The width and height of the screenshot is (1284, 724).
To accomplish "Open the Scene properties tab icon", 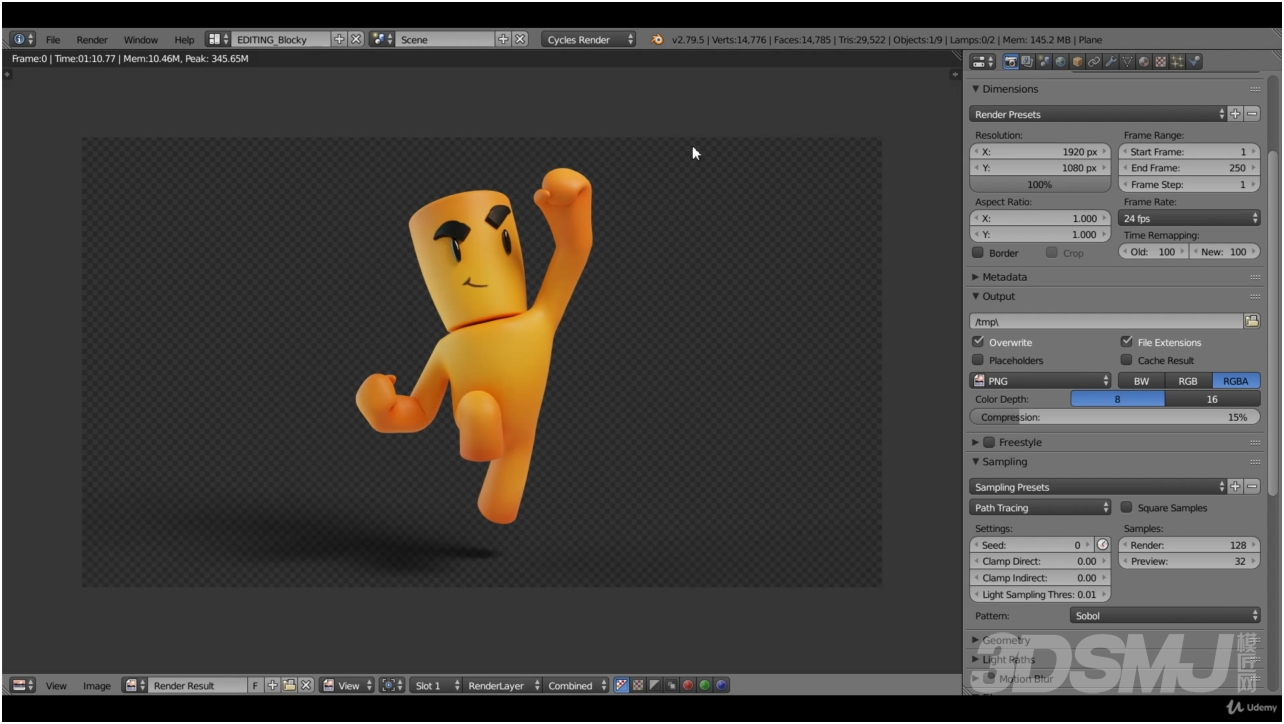I will pos(1044,62).
